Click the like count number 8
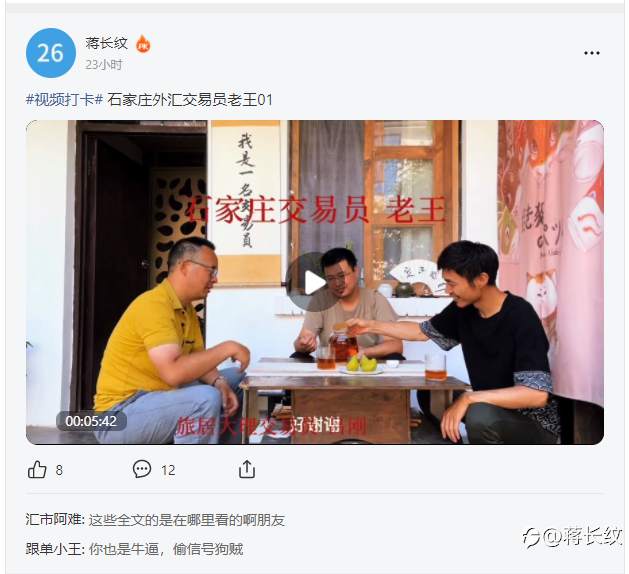The image size is (629, 574). (x=59, y=470)
